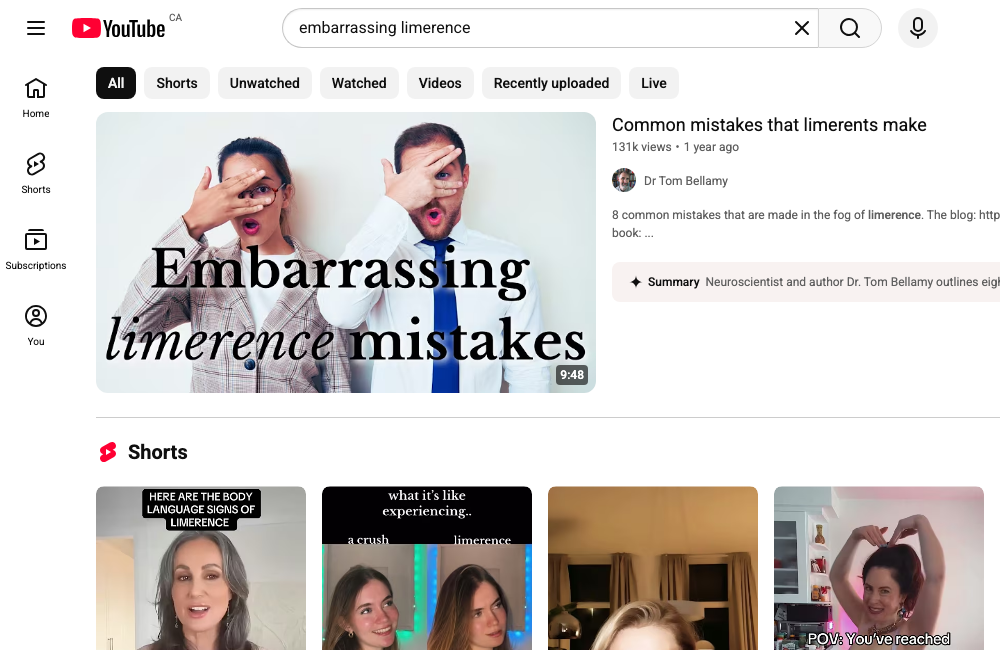Viewport: 1000px width, 650px height.
Task: Open Shorts in the sidebar
Action: pos(36,174)
